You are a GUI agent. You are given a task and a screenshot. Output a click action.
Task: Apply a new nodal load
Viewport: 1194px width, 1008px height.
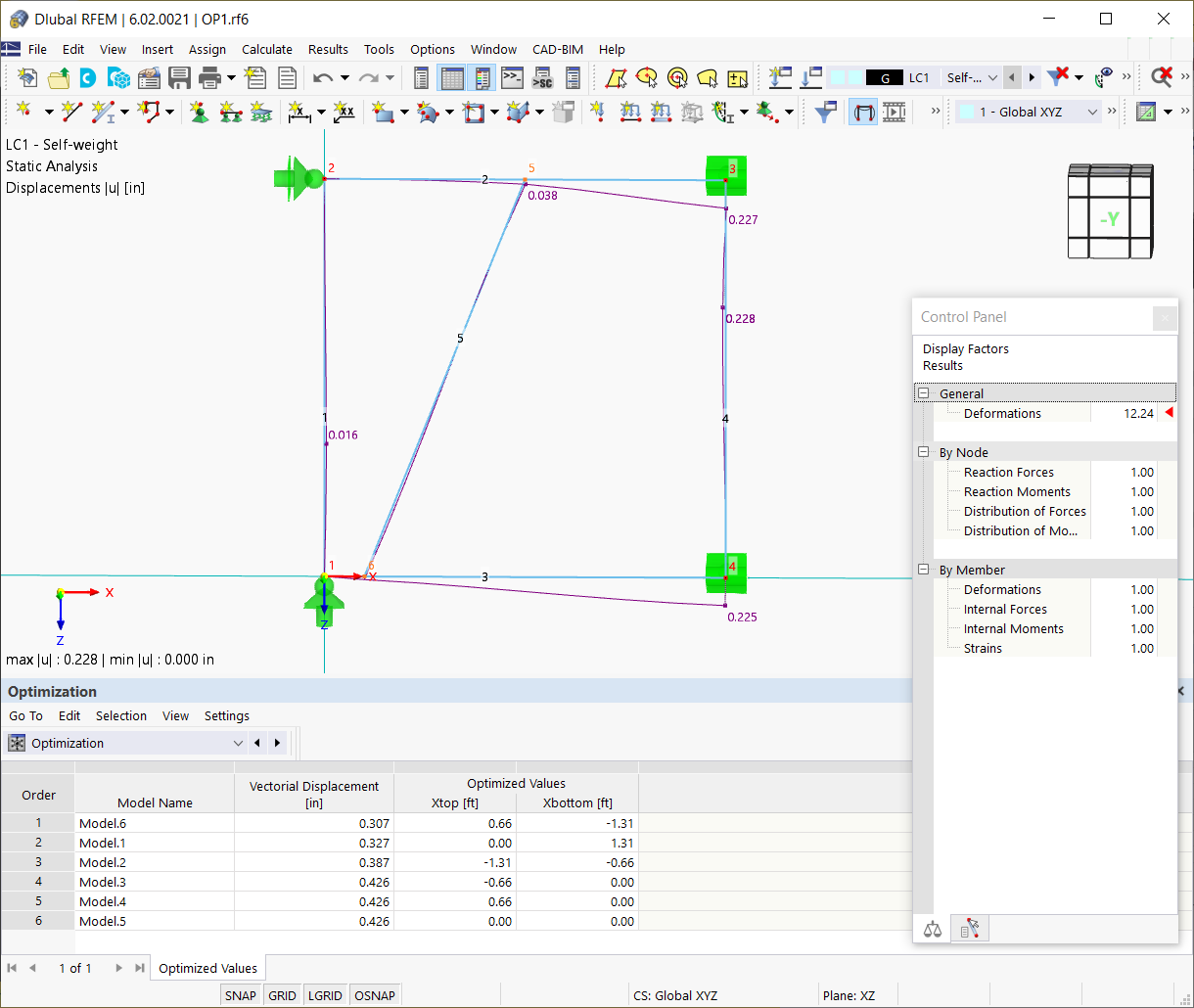pyautogui.click(x=599, y=113)
